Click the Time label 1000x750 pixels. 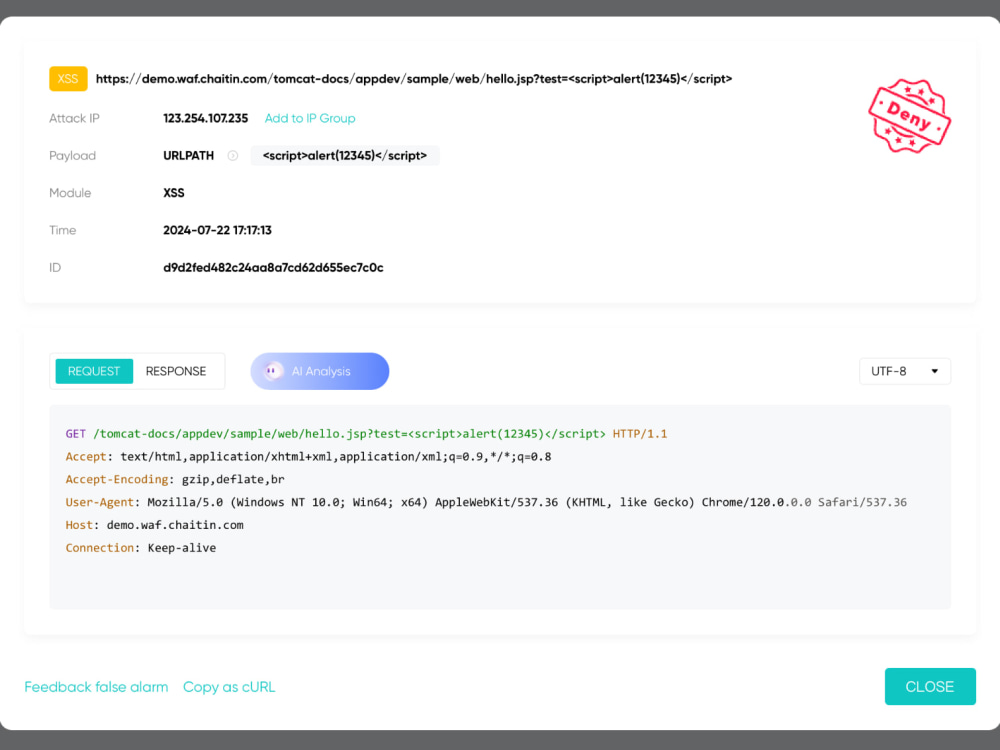click(x=62, y=230)
